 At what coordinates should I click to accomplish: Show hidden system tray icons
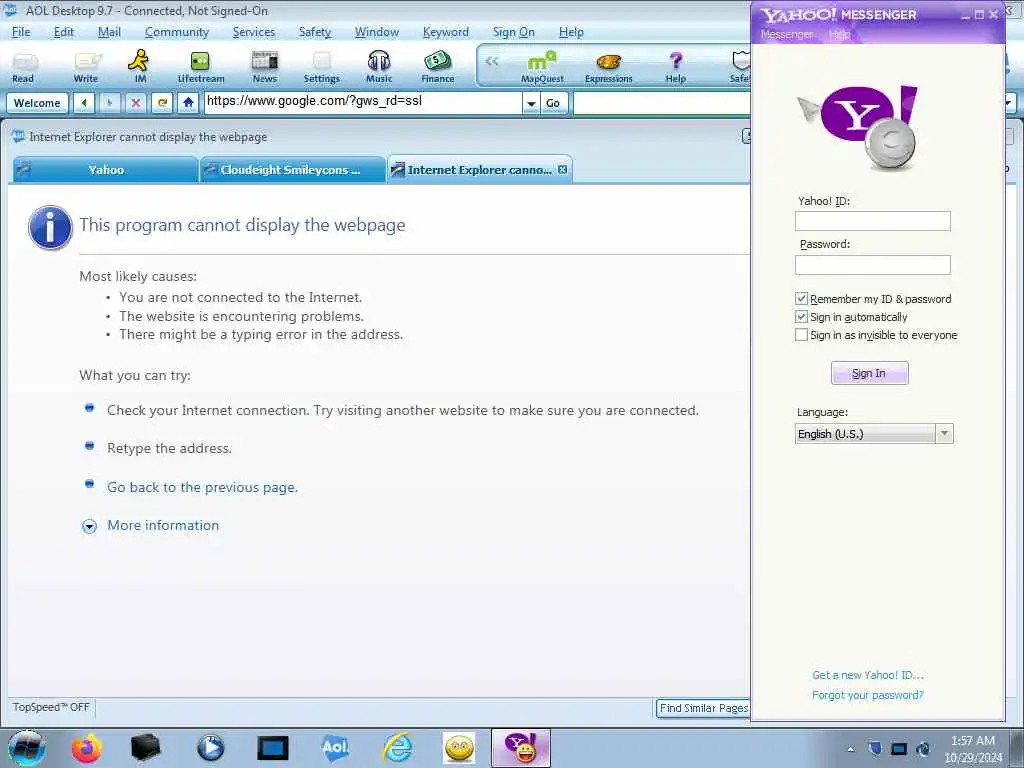850,749
